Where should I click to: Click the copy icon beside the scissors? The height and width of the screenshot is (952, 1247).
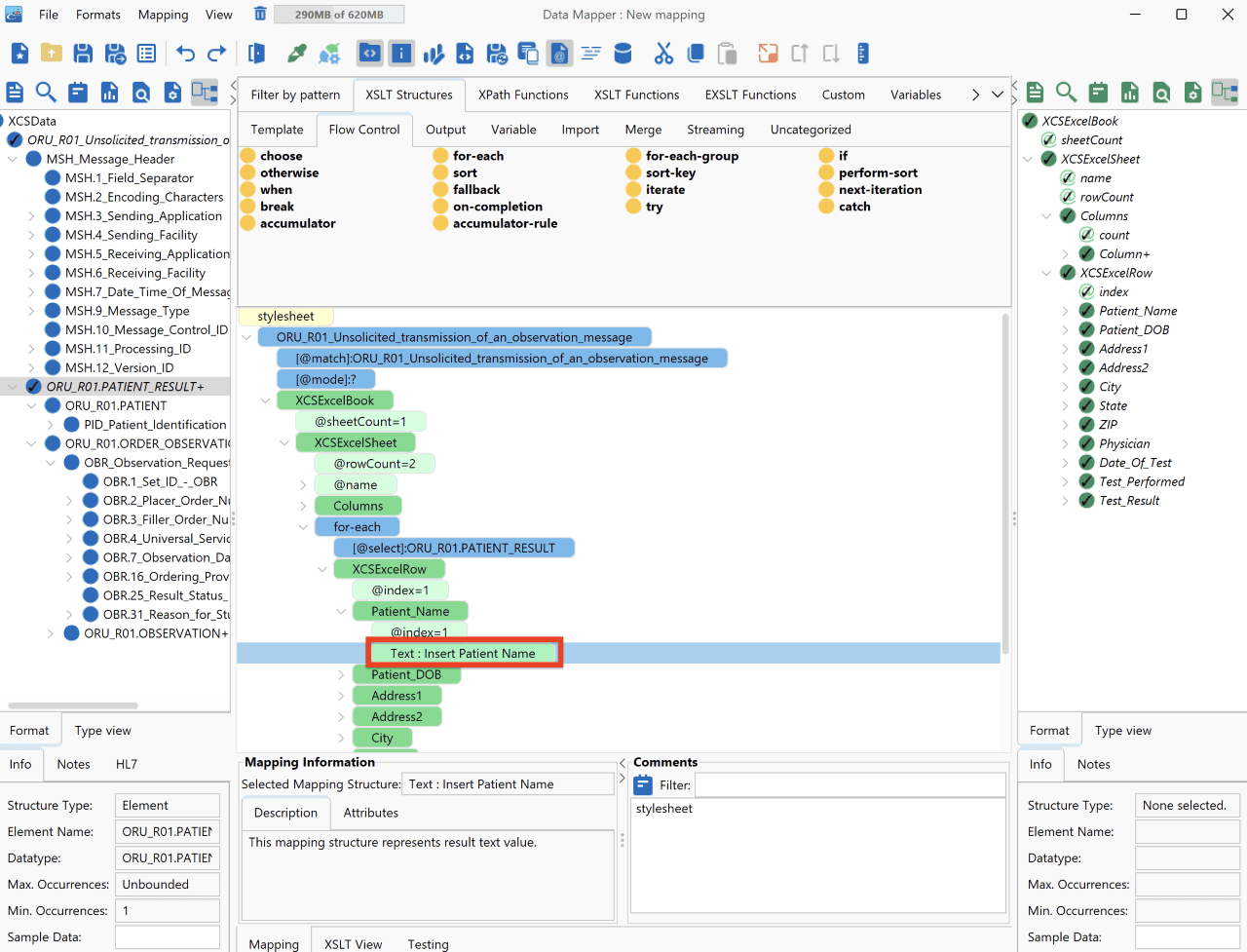696,54
